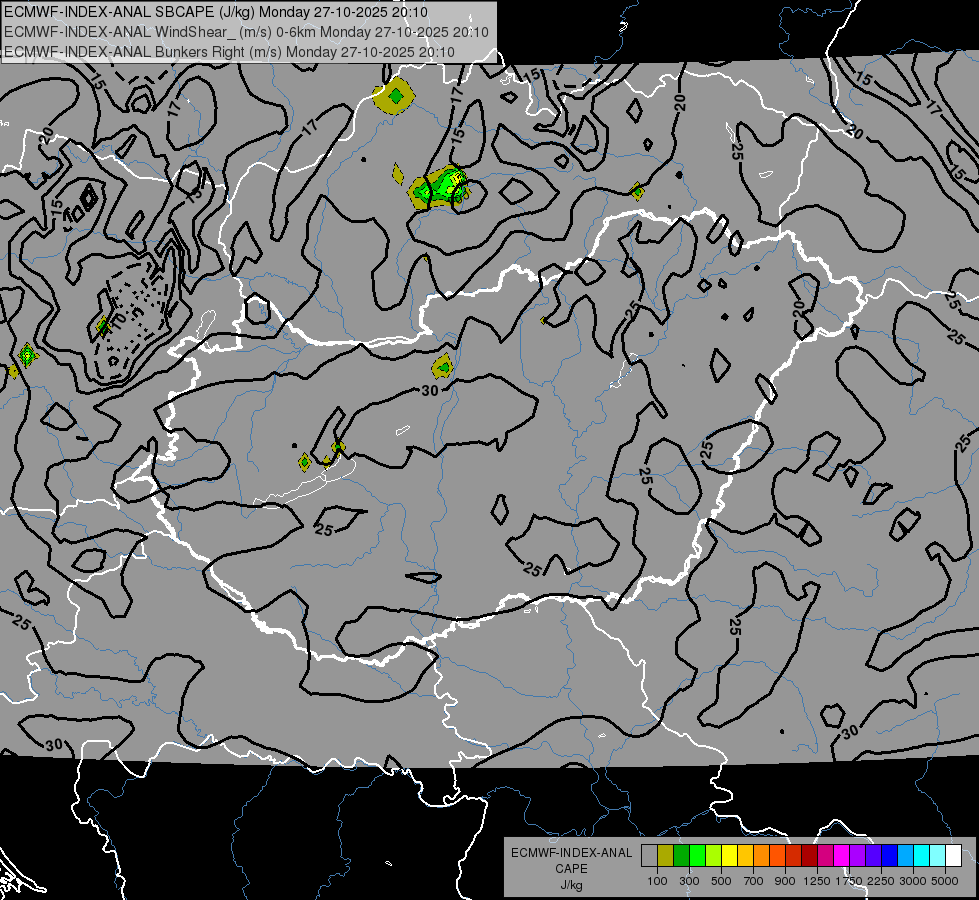This screenshot has width=979, height=900.
Task: Click the cyan 3000 J/kg legend swatch
Action: pos(922,855)
